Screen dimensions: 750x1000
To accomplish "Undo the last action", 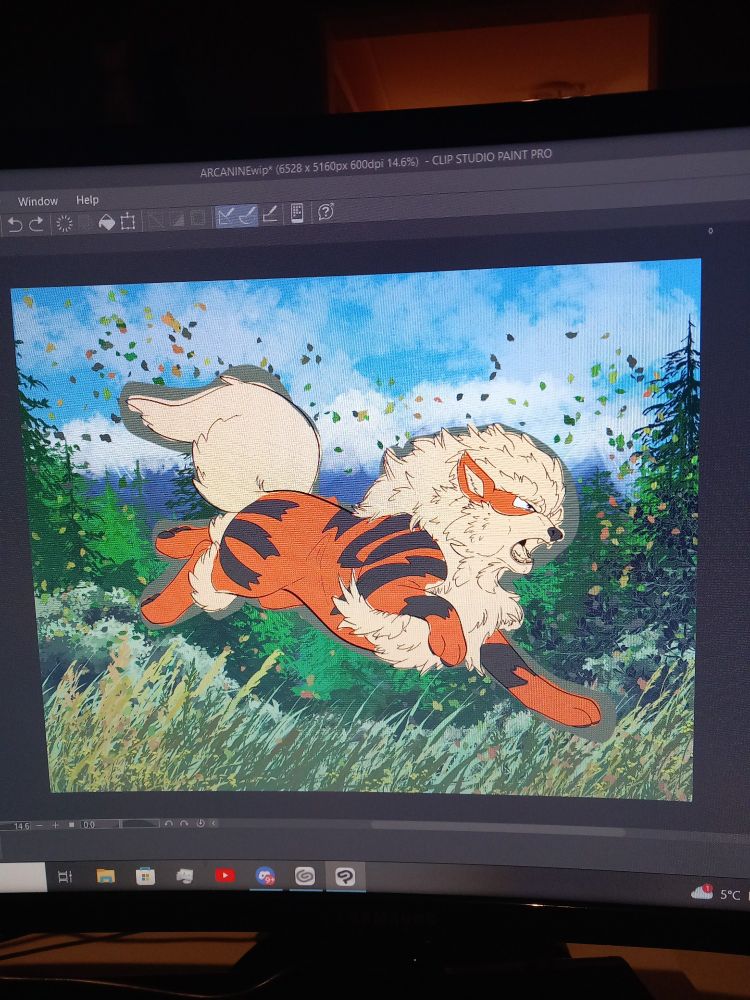I will 15,224.
